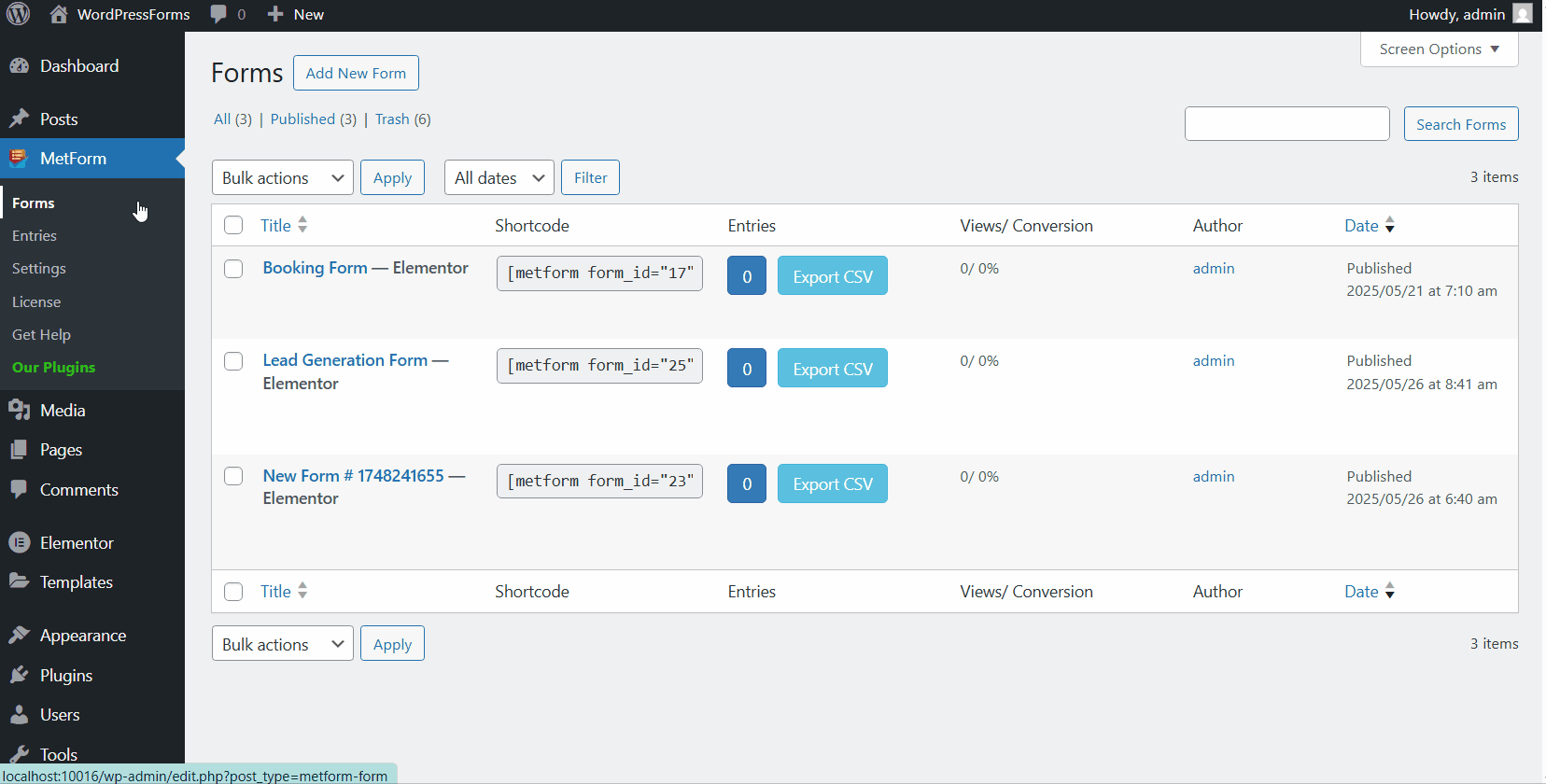
Task: Select all forms via header checkbox
Action: pyautogui.click(x=233, y=225)
